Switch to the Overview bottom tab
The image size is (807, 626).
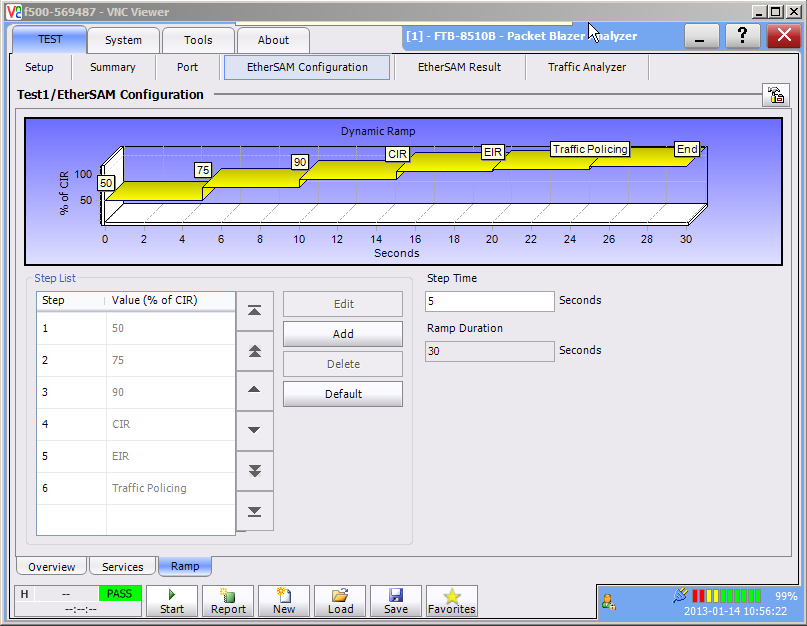(x=51, y=566)
